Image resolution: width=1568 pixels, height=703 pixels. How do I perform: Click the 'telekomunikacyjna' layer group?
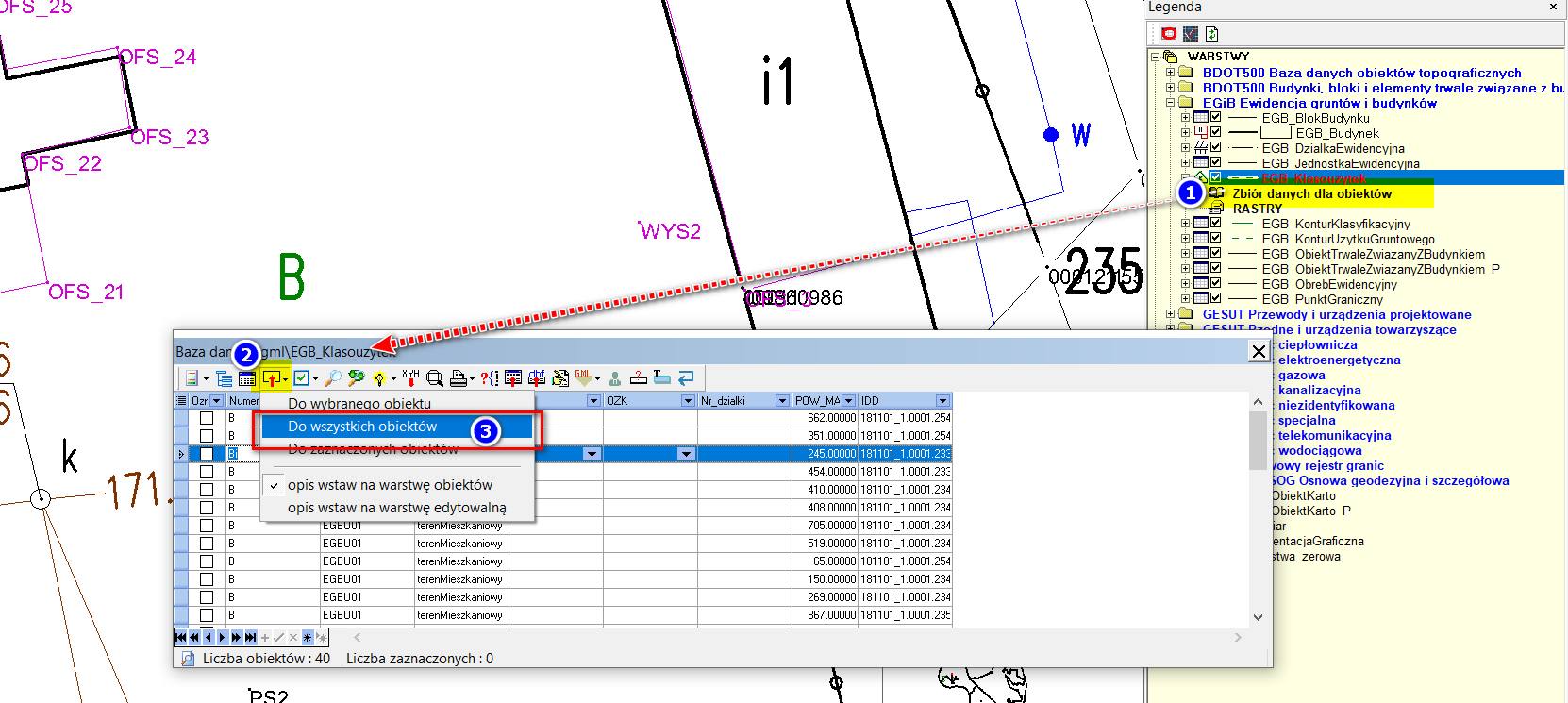click(x=1334, y=435)
